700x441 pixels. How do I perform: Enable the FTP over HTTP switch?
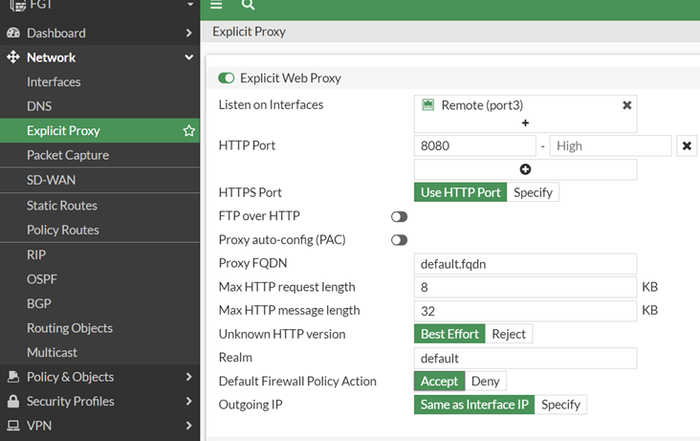(399, 216)
